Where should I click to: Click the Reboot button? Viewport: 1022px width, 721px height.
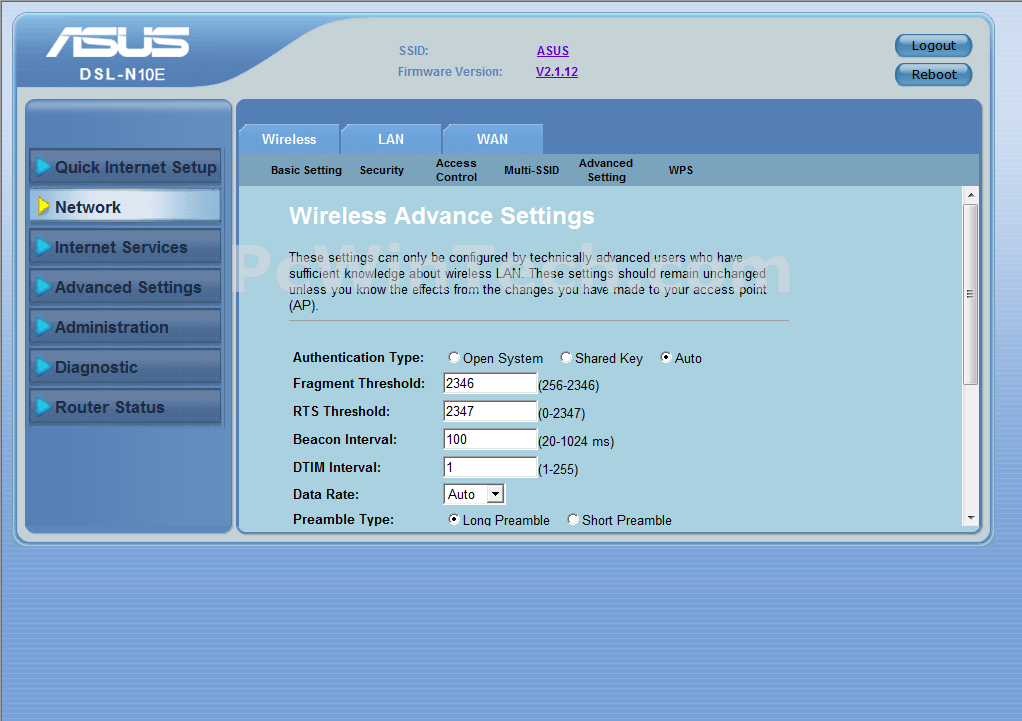[933, 74]
